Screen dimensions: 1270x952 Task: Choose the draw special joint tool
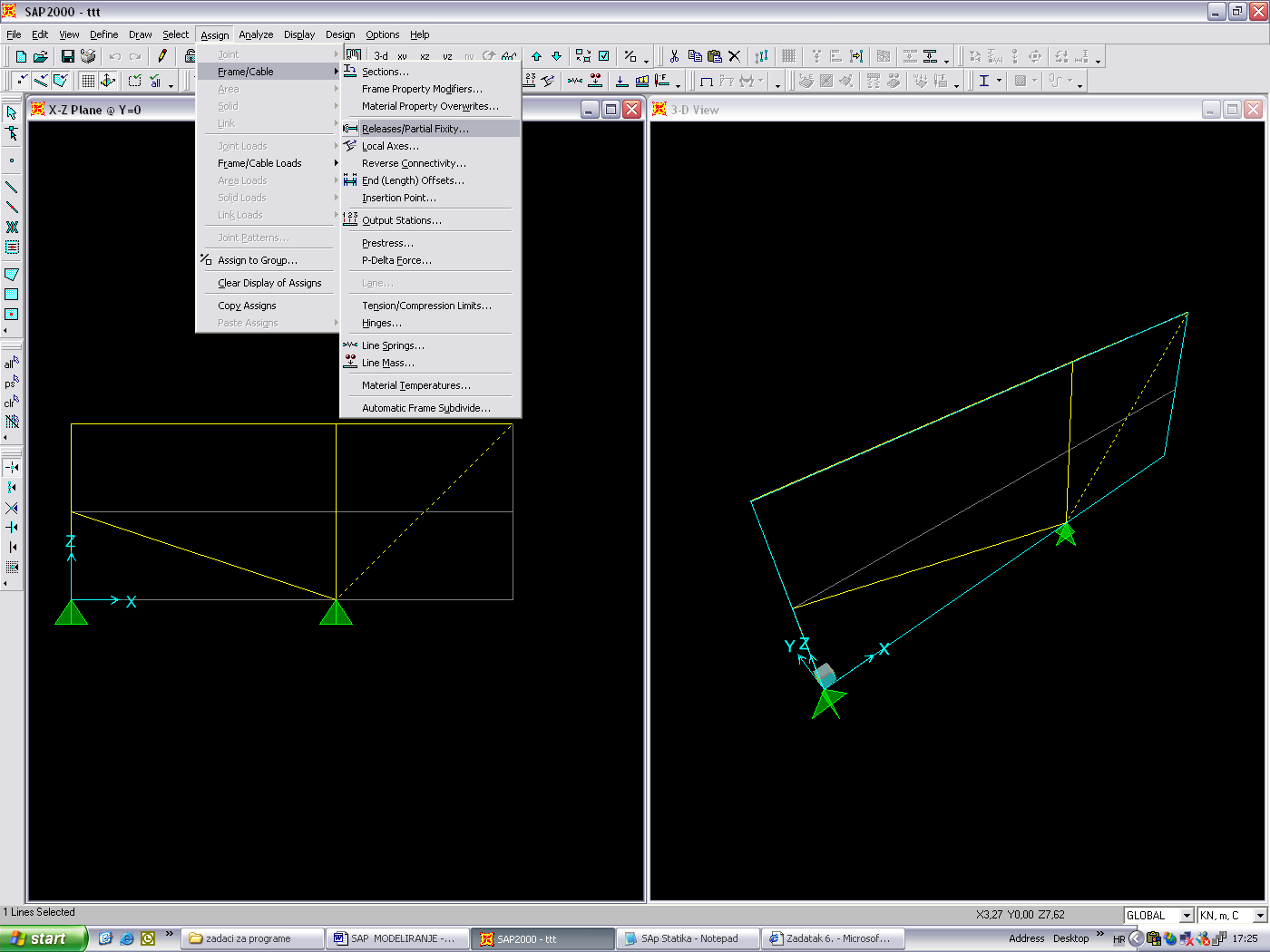point(12,160)
